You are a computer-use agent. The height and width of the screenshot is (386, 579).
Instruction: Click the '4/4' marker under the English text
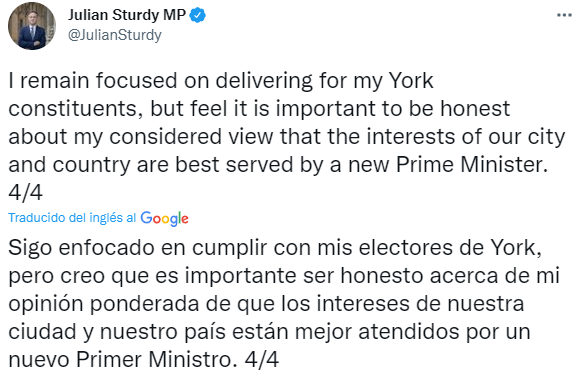coord(25,192)
